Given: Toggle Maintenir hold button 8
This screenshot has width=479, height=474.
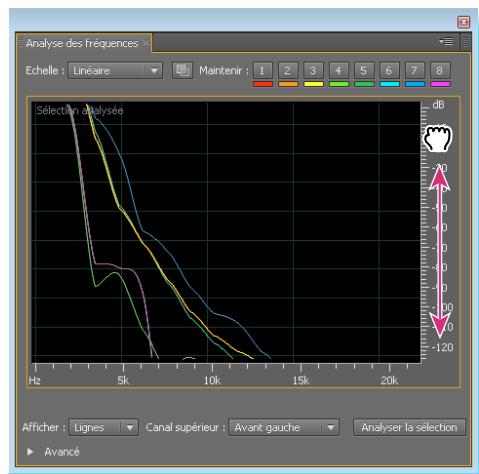Looking at the screenshot, I should coord(440,70).
